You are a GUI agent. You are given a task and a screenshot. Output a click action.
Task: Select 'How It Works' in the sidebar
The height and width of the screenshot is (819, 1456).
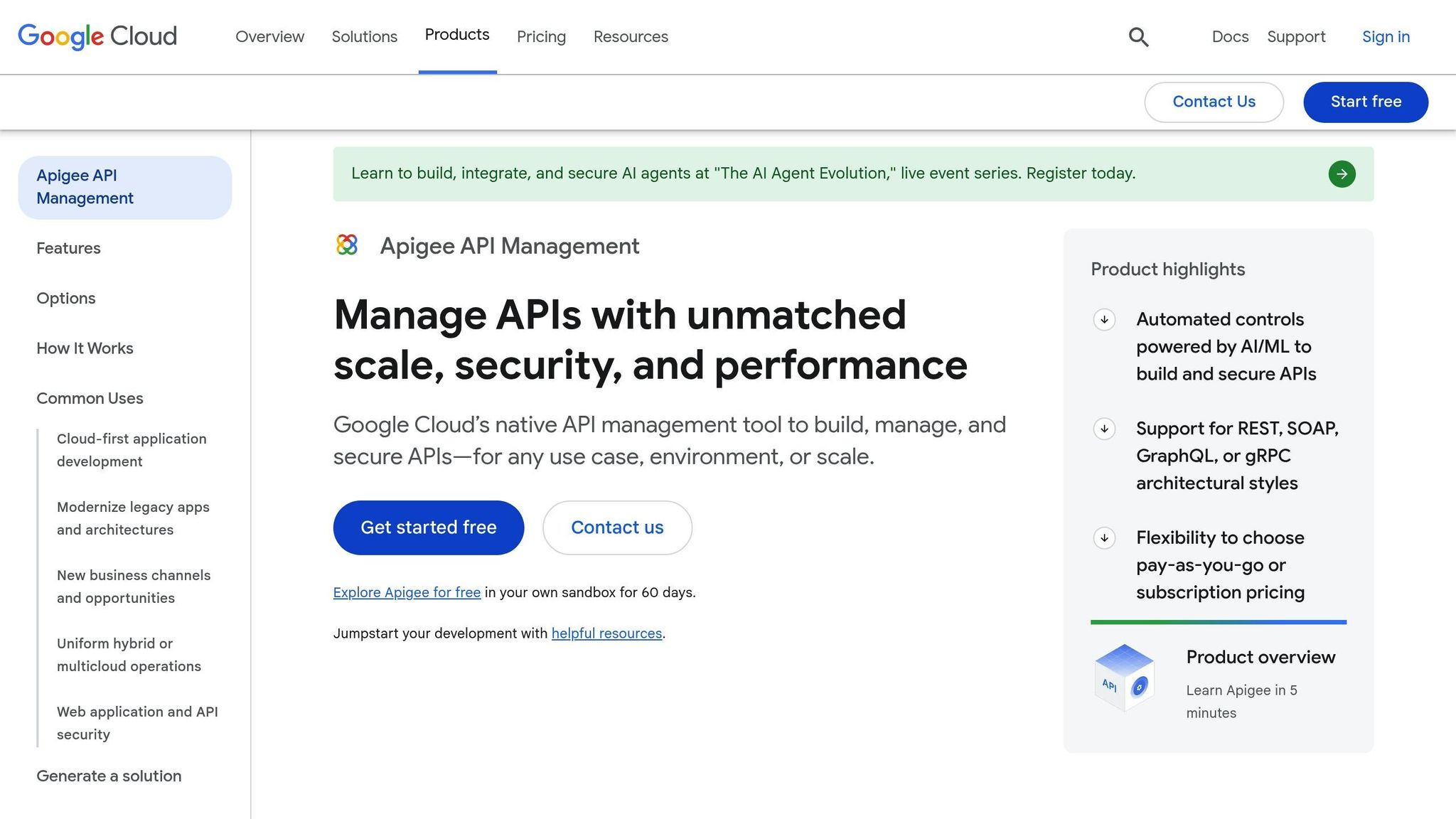[85, 348]
